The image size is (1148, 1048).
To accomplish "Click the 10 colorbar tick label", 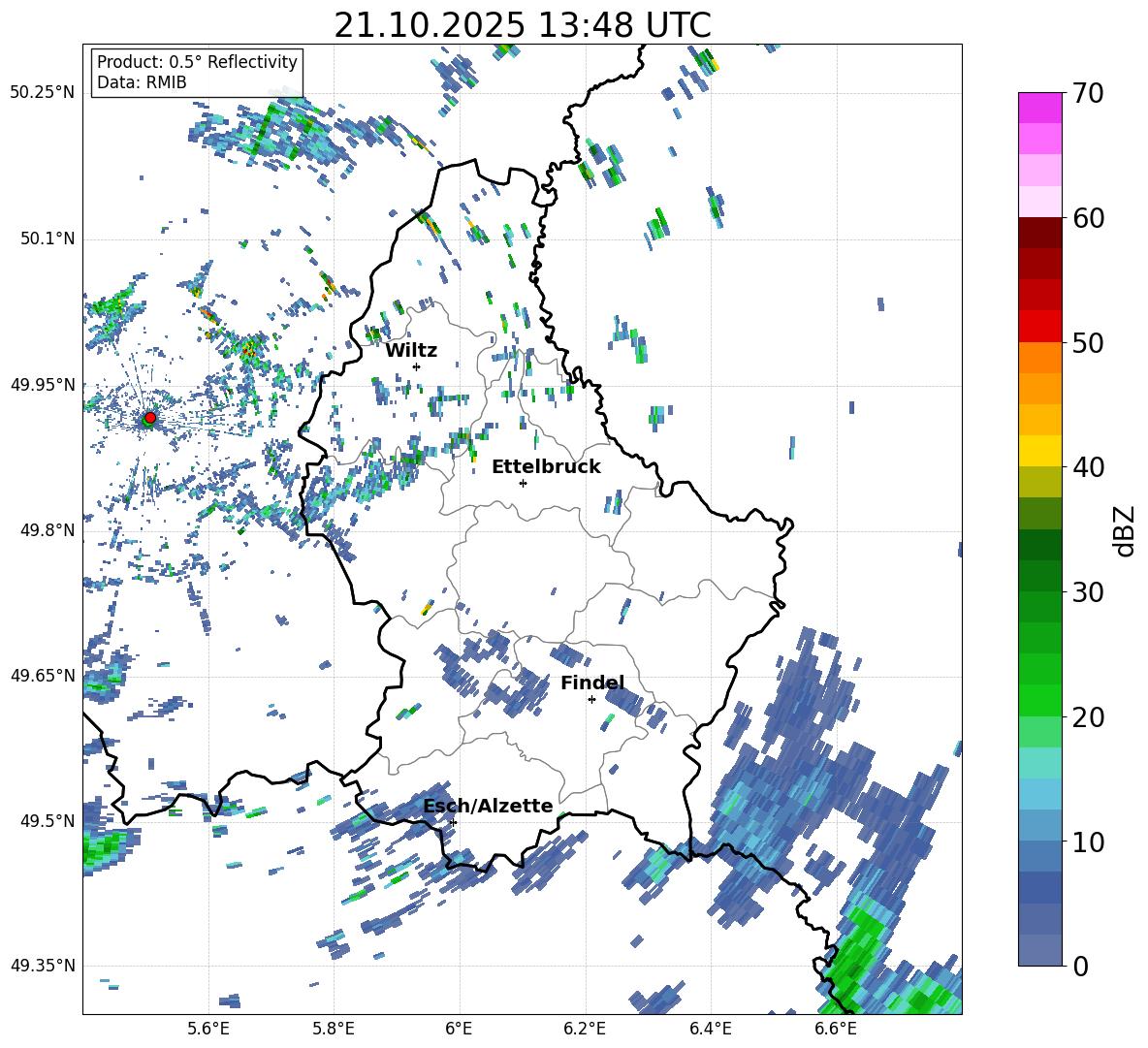I will (1088, 842).
